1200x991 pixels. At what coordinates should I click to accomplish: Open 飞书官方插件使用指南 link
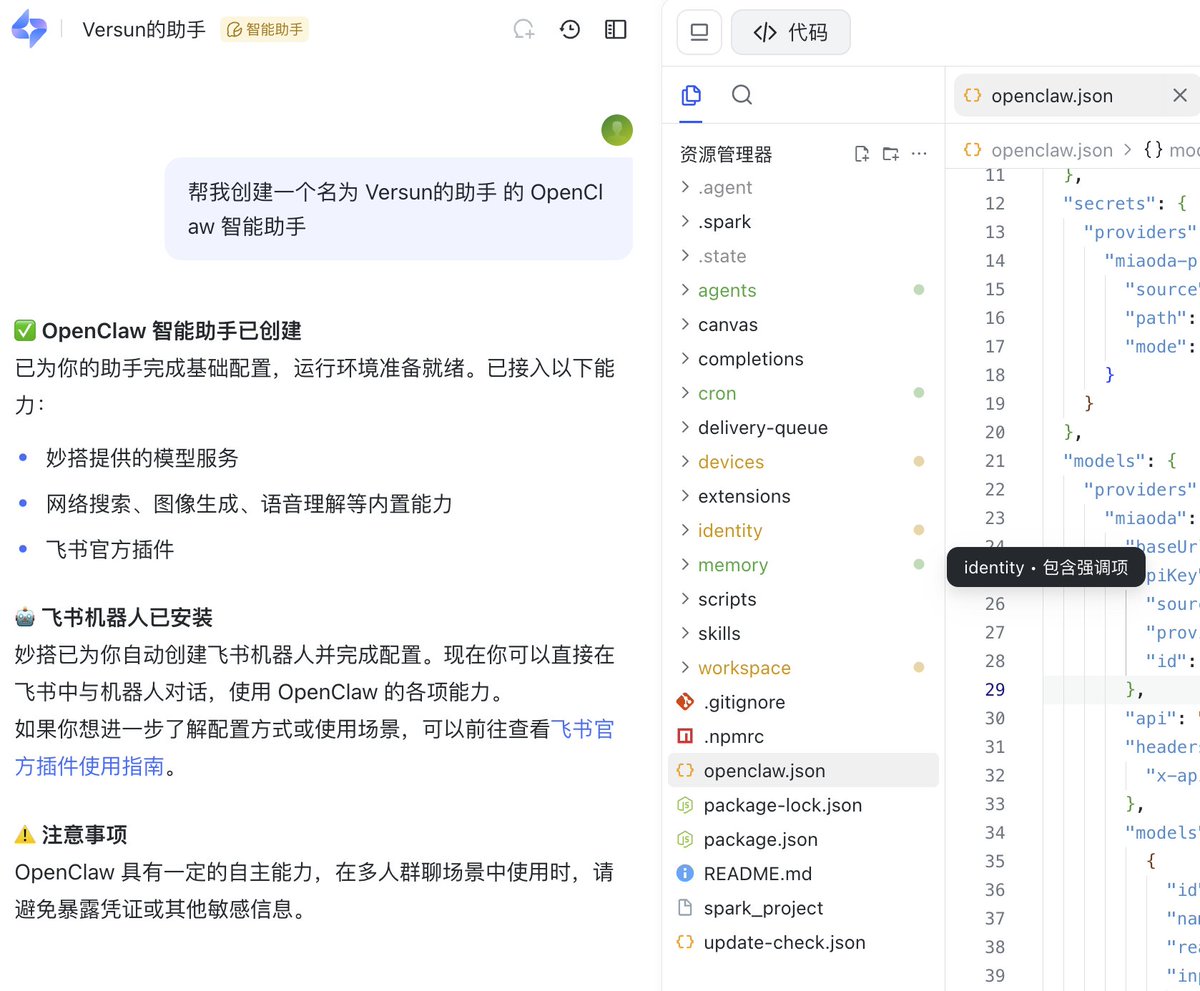313,748
